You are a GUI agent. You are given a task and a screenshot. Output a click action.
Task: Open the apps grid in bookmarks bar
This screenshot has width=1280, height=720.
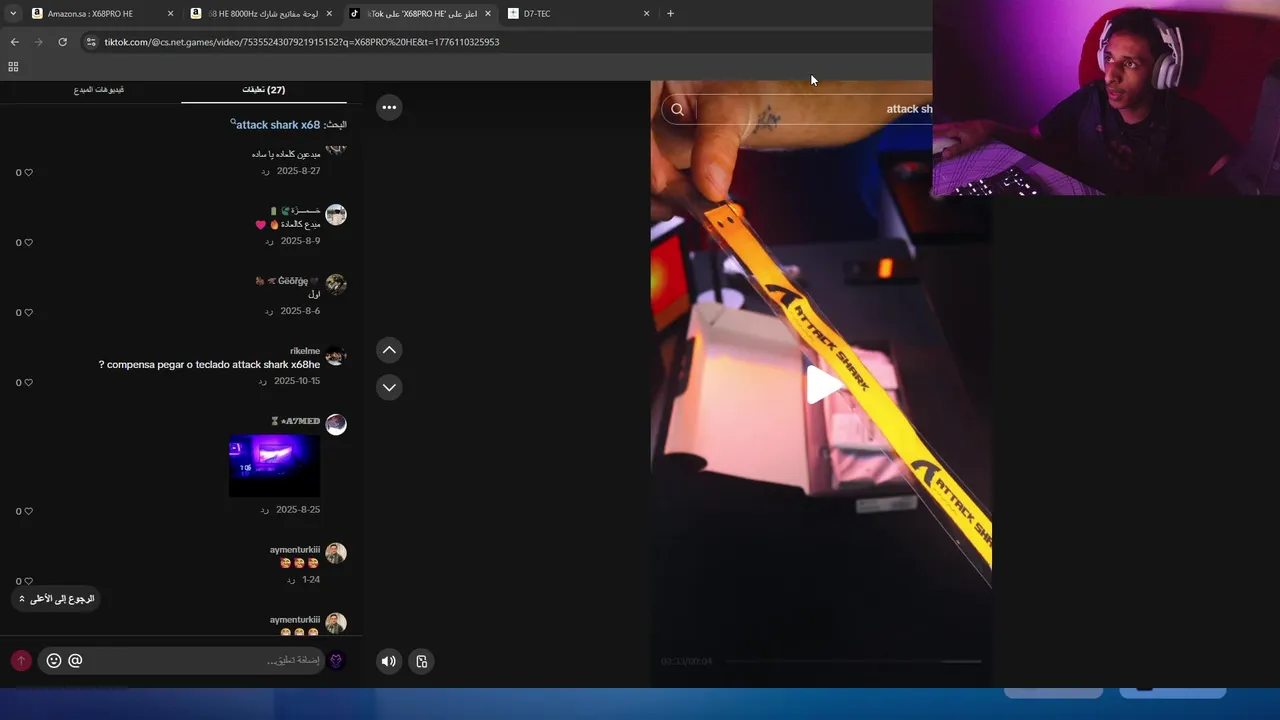click(13, 67)
